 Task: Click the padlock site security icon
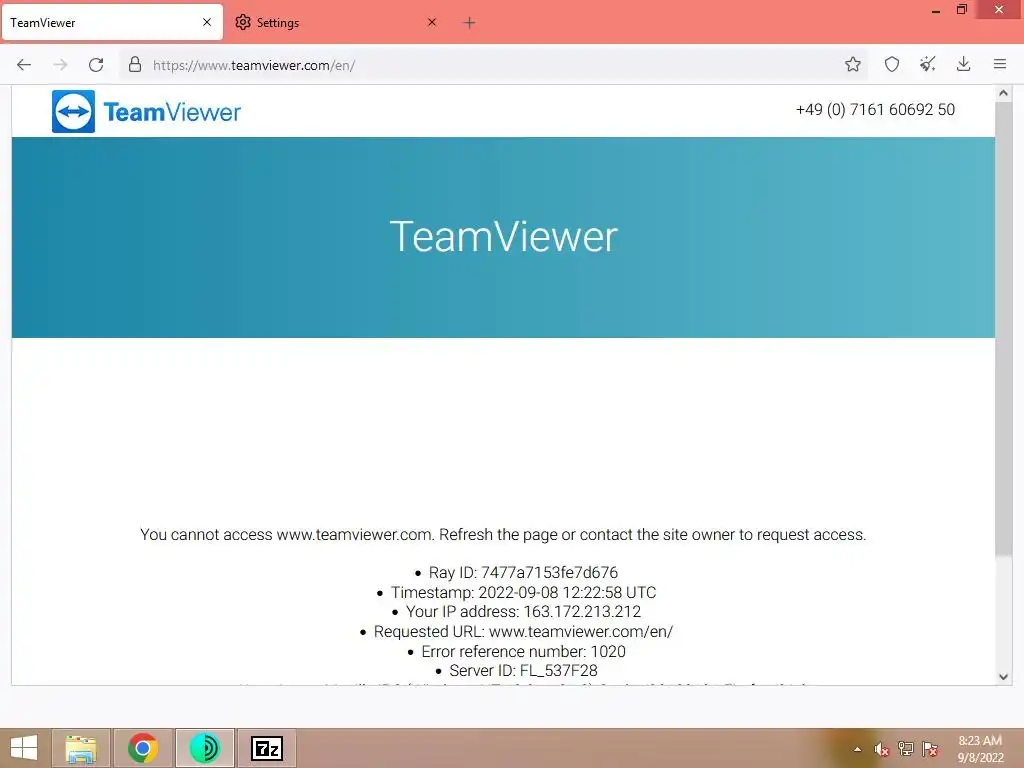pyautogui.click(x=135, y=64)
